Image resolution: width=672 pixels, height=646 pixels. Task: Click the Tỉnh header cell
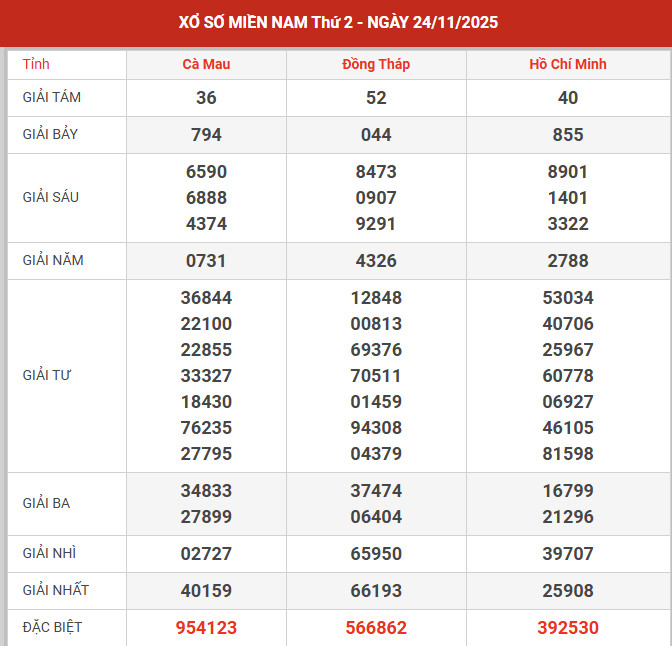click(x=36, y=64)
